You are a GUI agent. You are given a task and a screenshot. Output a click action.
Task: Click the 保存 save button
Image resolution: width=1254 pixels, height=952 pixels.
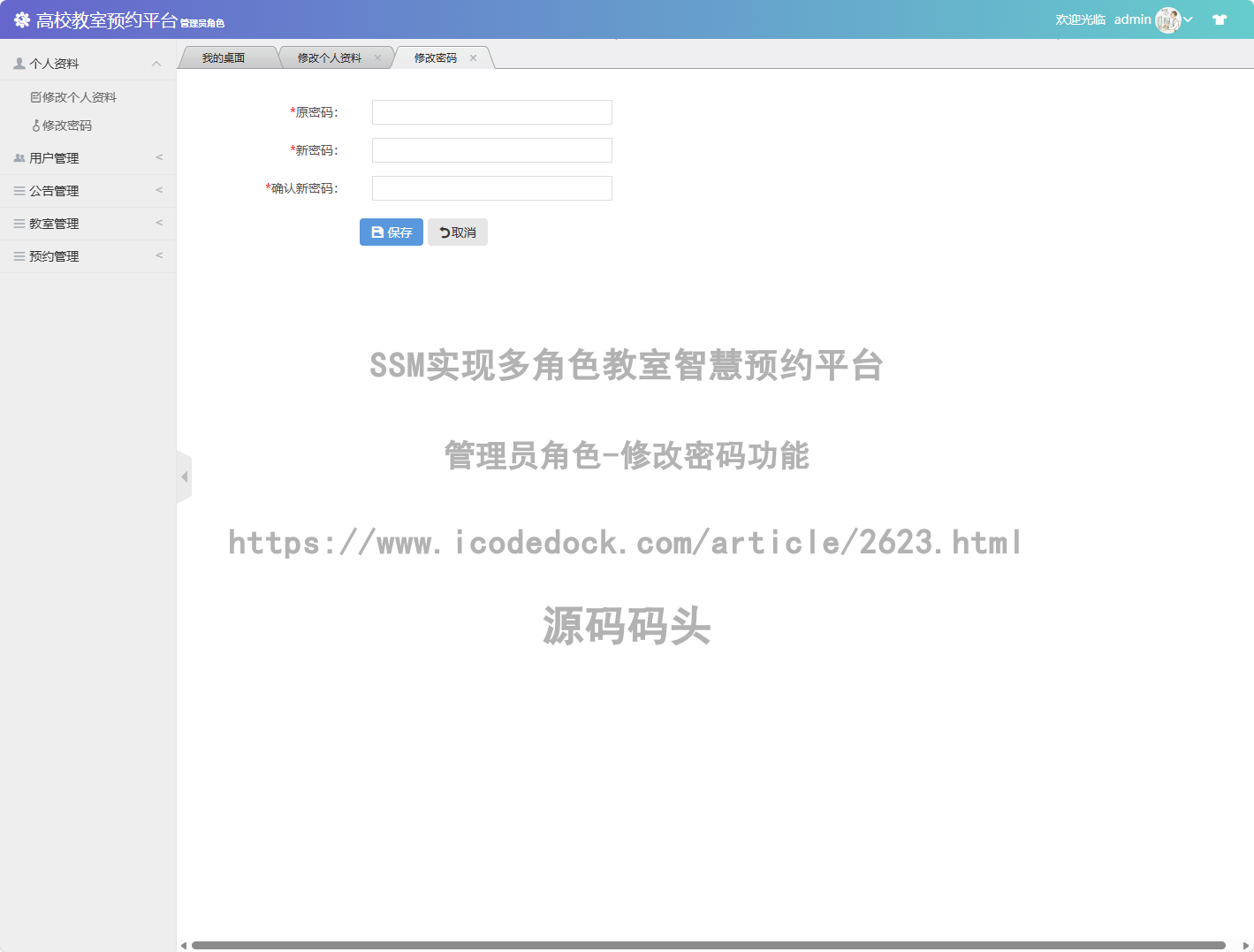[391, 232]
